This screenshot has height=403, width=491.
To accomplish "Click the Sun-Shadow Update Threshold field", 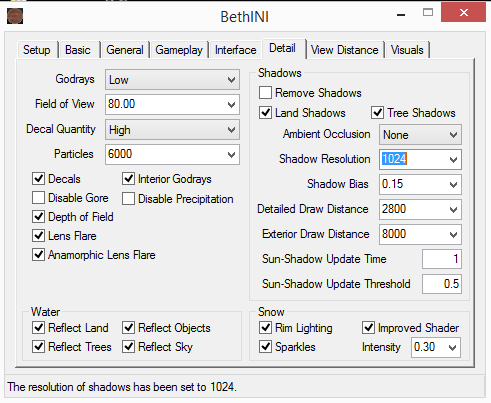I will [x=442, y=284].
